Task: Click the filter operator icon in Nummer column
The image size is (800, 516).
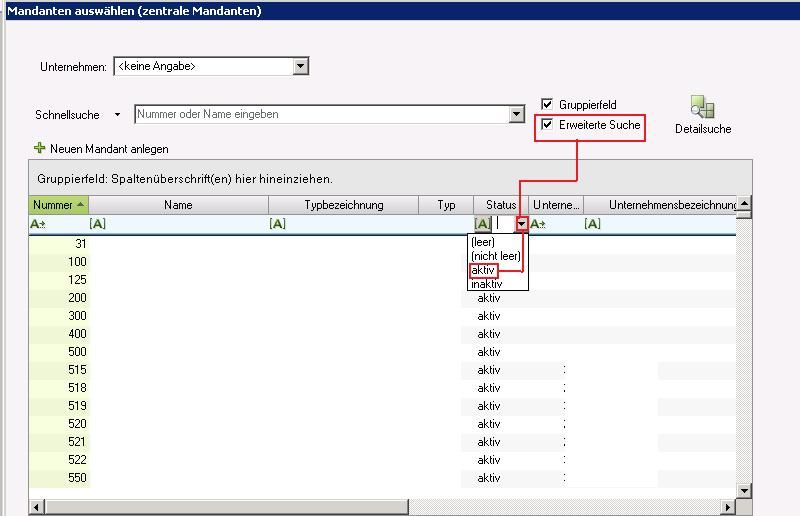Action: 38,224
